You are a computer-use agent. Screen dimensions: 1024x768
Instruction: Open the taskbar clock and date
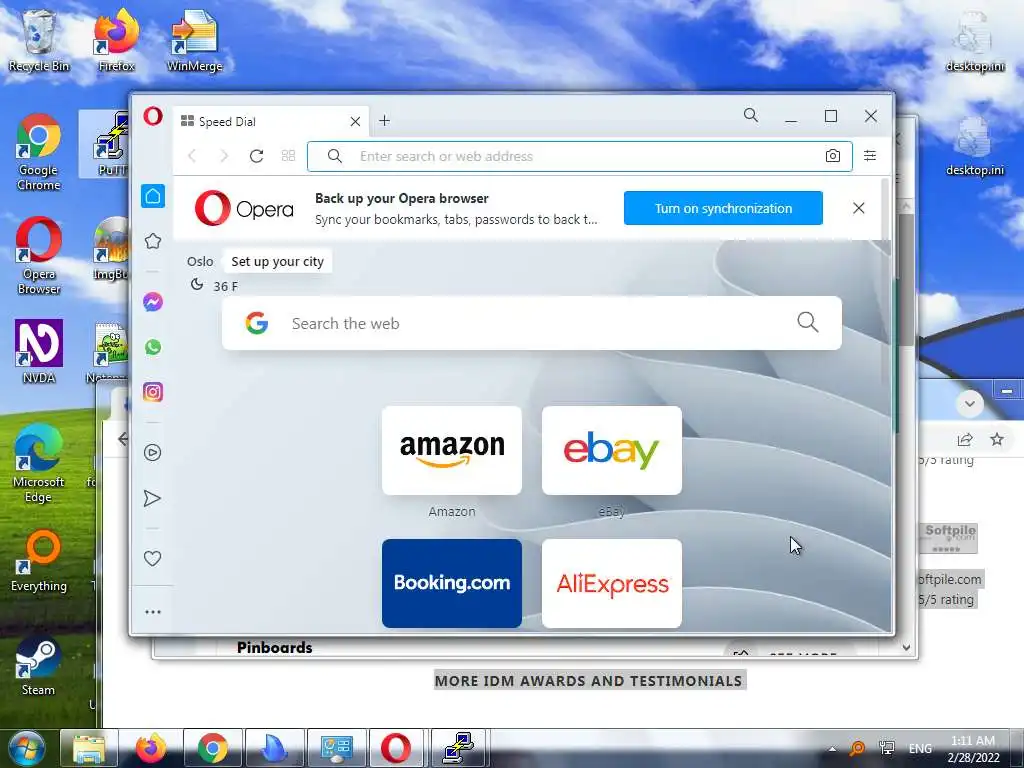pyautogui.click(x=973, y=749)
